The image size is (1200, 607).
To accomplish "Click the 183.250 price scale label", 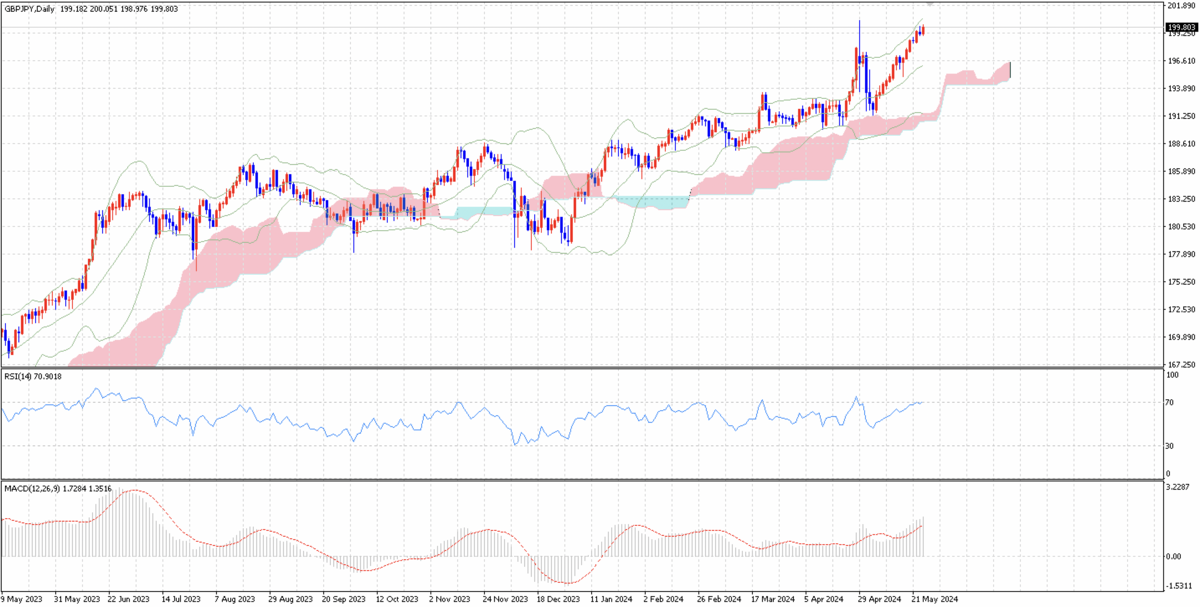I will 1182,199.
